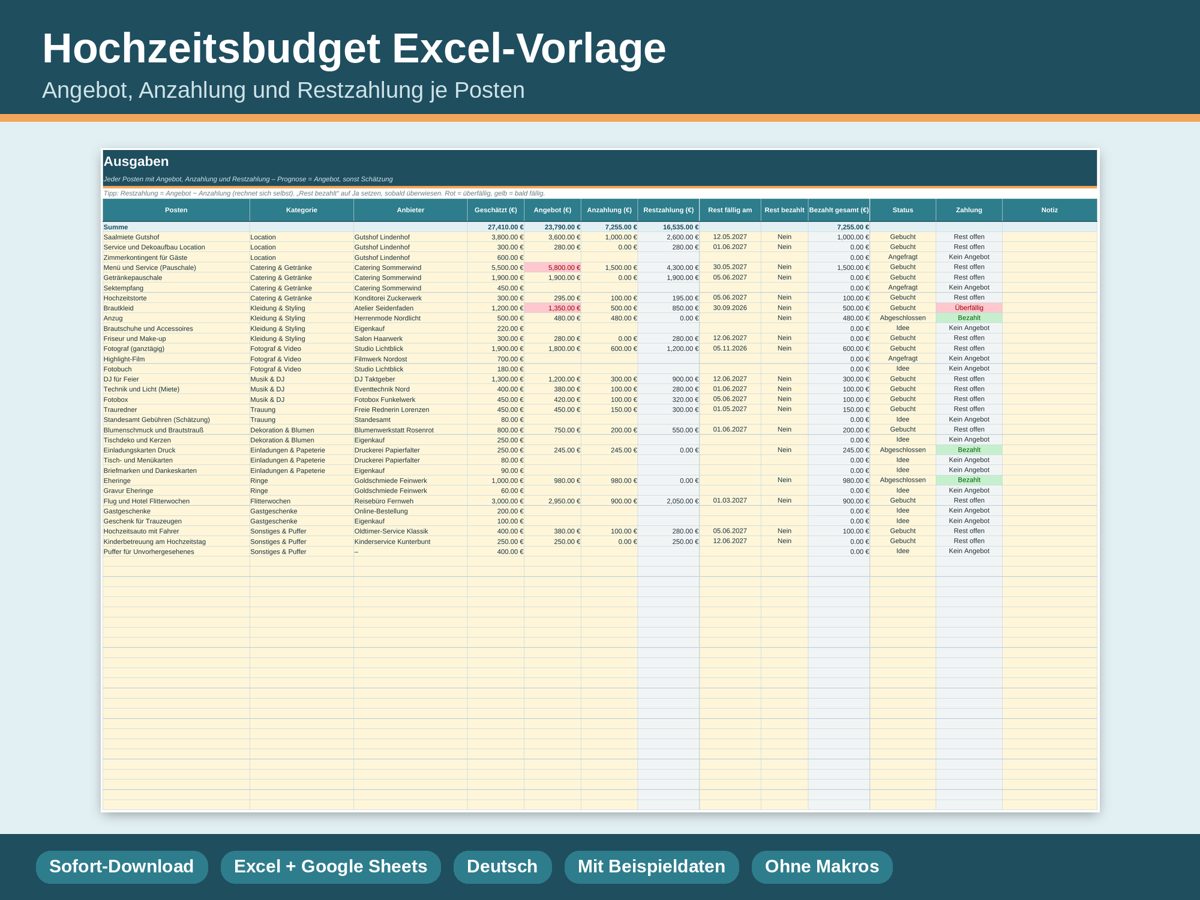Select the Anbieter column header
1200x900 pixels.
[x=410, y=210]
